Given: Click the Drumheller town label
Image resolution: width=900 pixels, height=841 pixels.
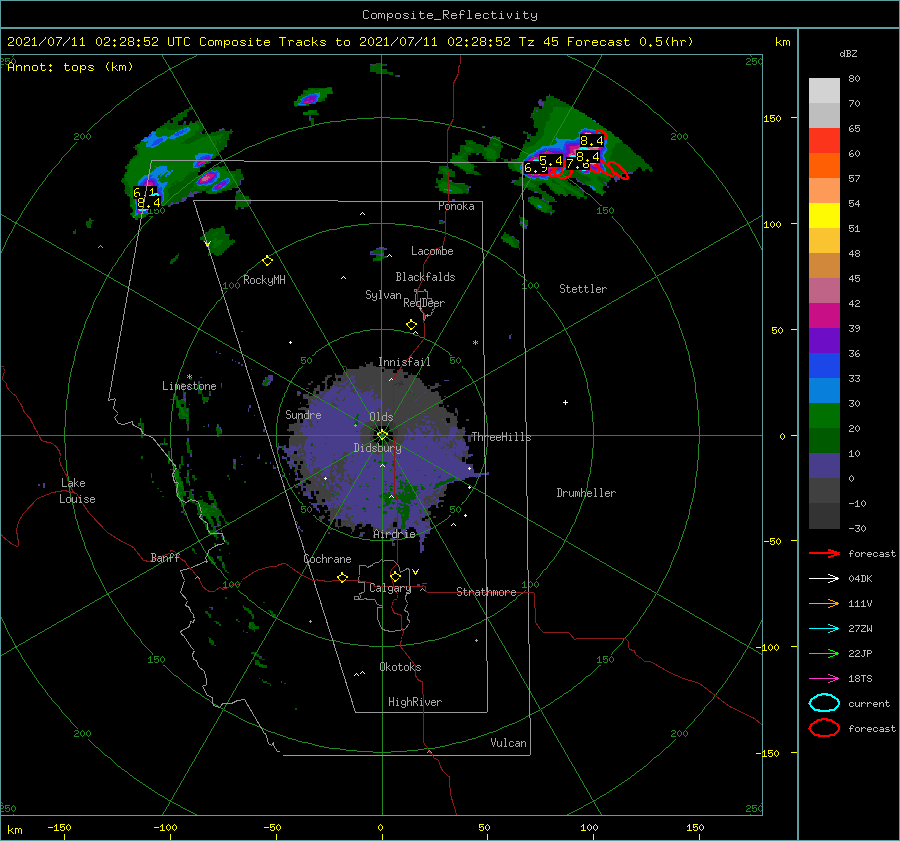Looking at the screenshot, I should [x=586, y=493].
